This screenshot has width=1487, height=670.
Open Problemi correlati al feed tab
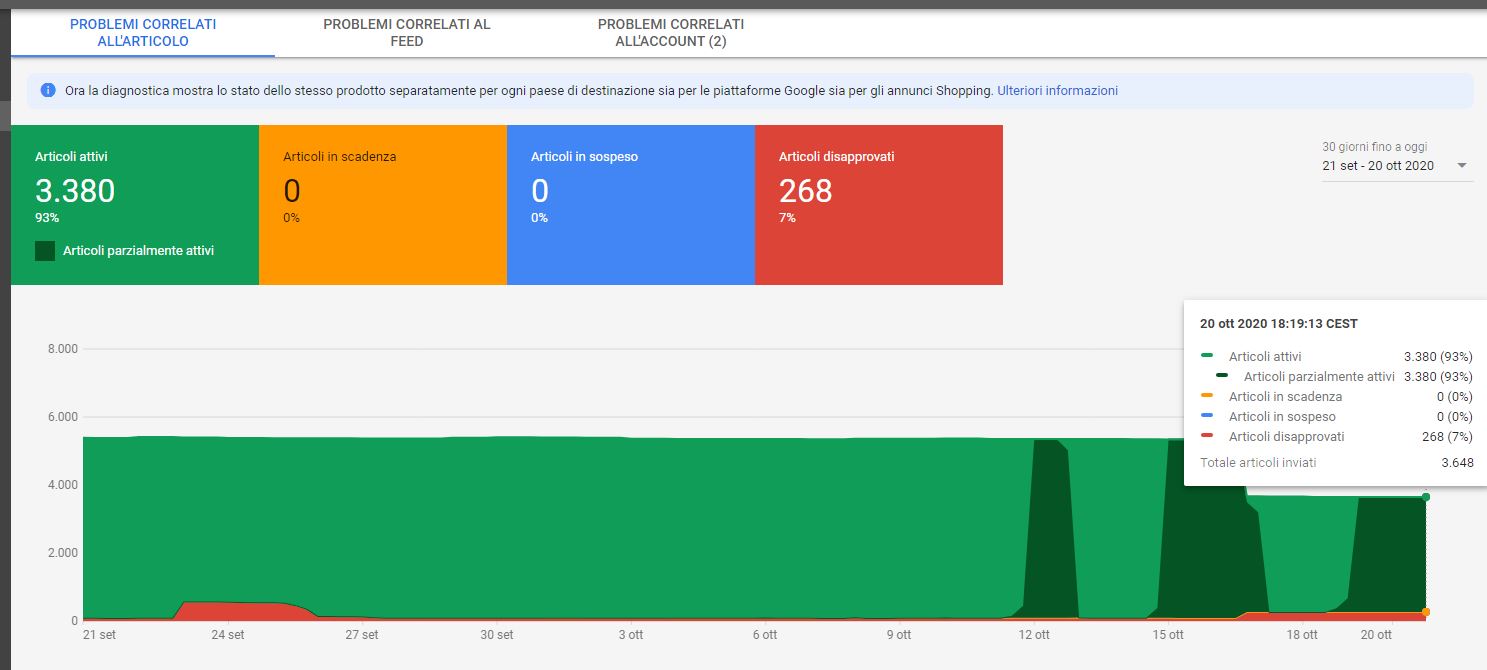[407, 32]
